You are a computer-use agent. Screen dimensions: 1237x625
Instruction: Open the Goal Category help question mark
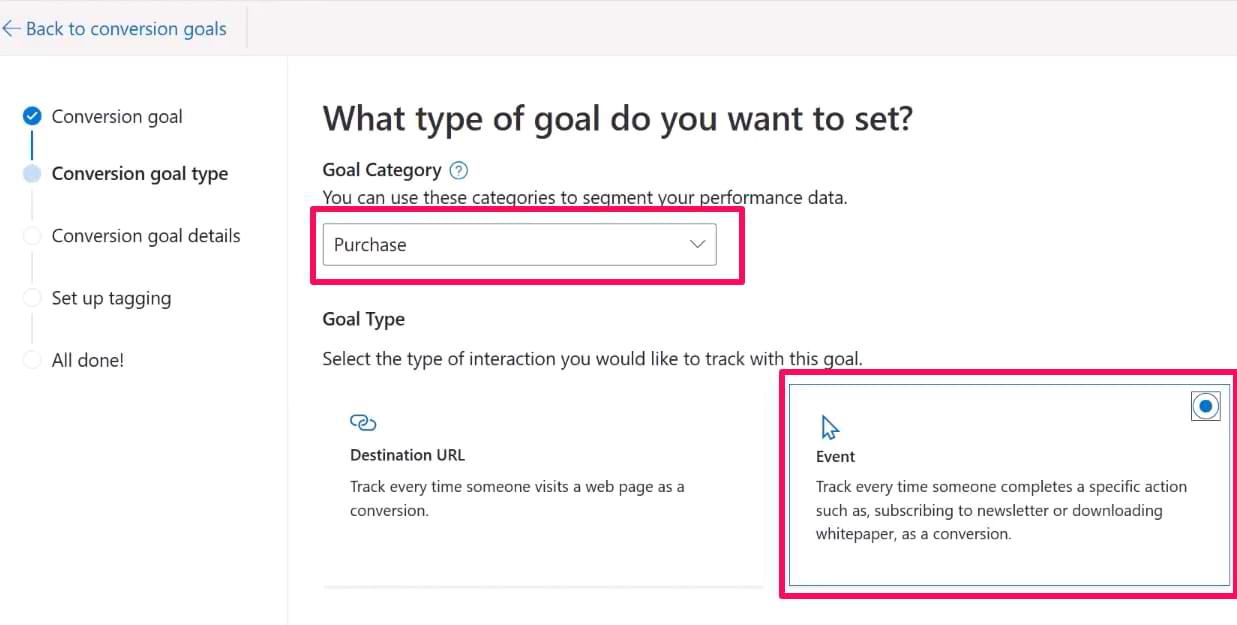pyautogui.click(x=459, y=170)
